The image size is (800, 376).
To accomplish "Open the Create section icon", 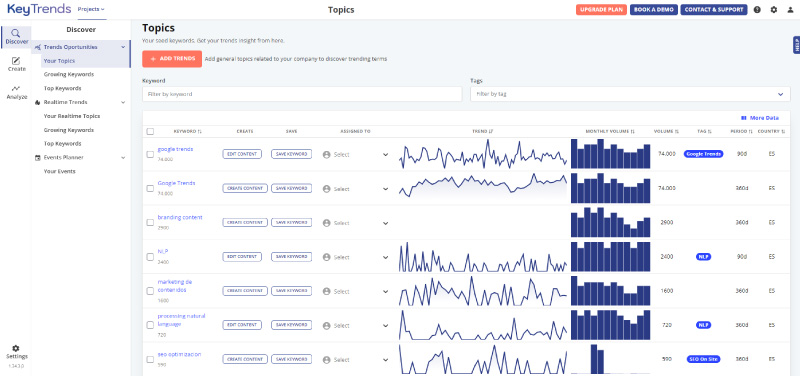I will (x=16, y=61).
